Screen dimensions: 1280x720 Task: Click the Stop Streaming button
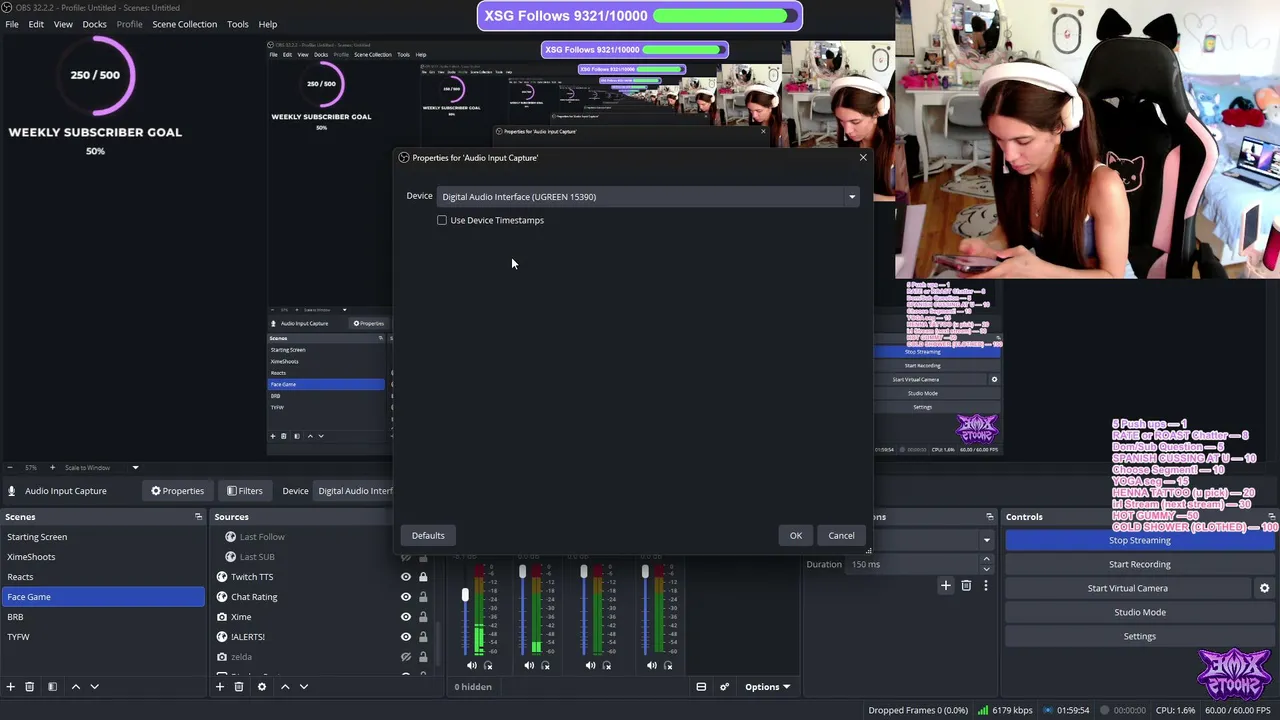(x=1139, y=540)
